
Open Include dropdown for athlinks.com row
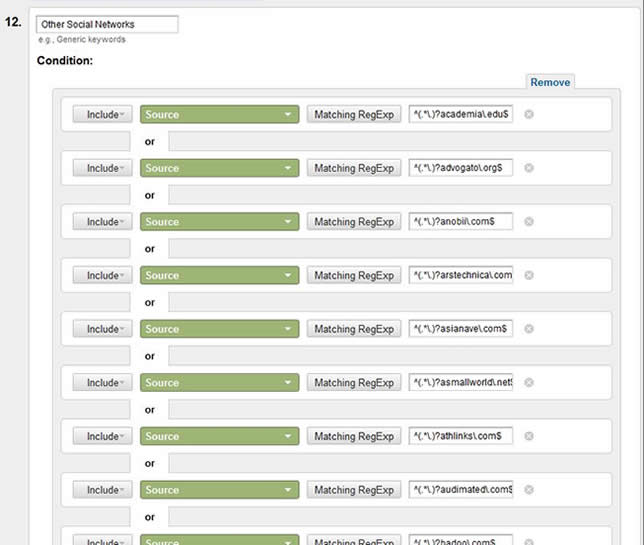[x=103, y=436]
